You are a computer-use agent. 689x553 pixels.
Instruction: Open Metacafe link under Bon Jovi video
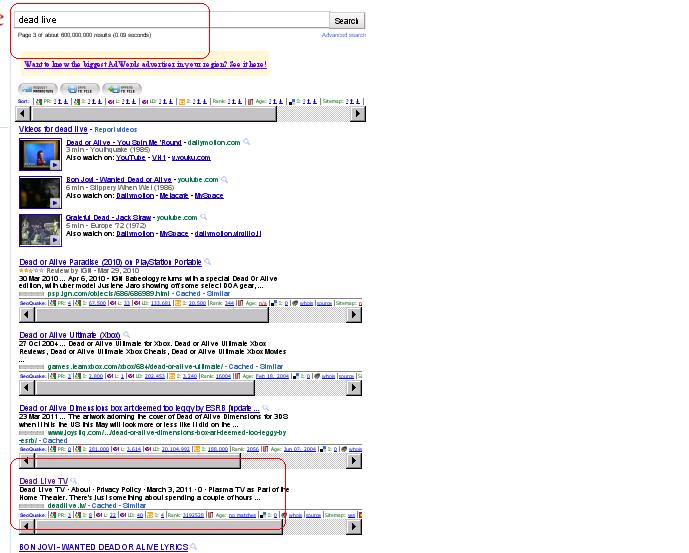click(x=174, y=196)
